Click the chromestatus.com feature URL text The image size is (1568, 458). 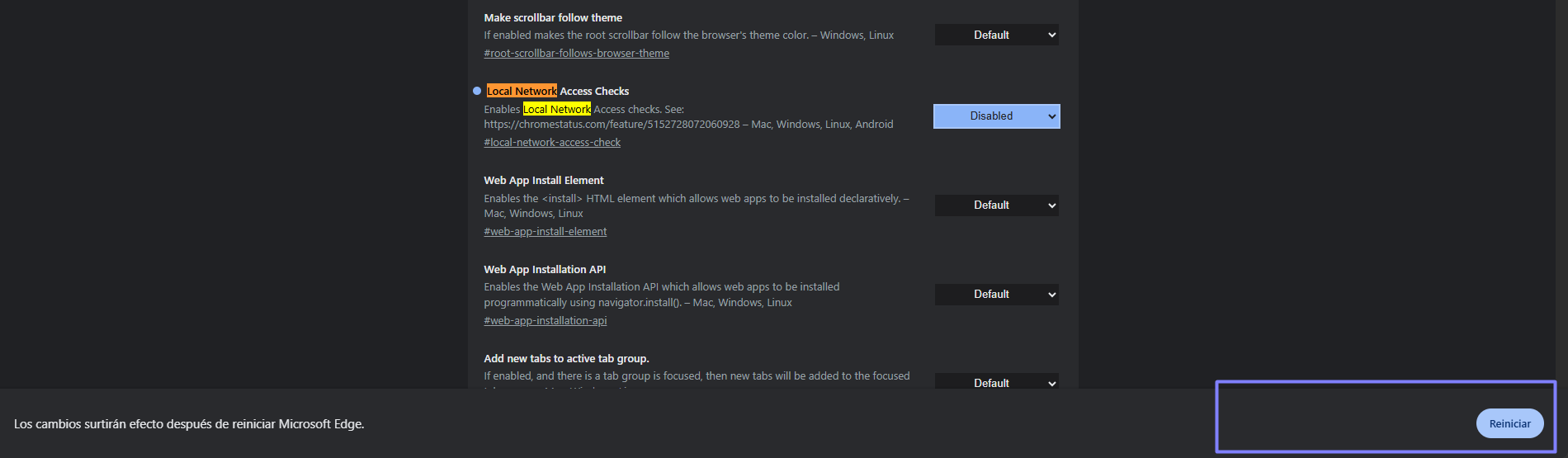point(612,125)
